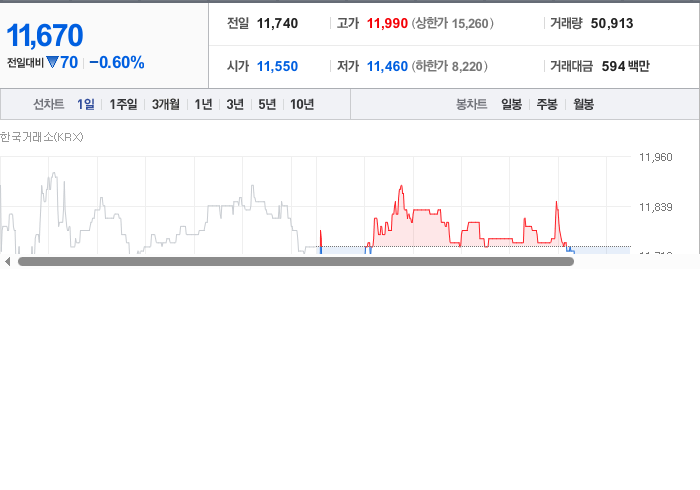This screenshot has height=490, width=700.
Task: Click the trading volume 50,913
Action: 612,23
